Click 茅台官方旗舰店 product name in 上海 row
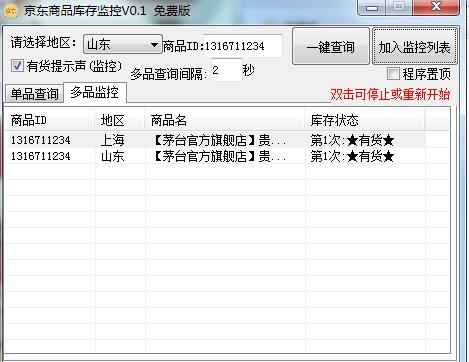The image size is (469, 362). [x=219, y=140]
